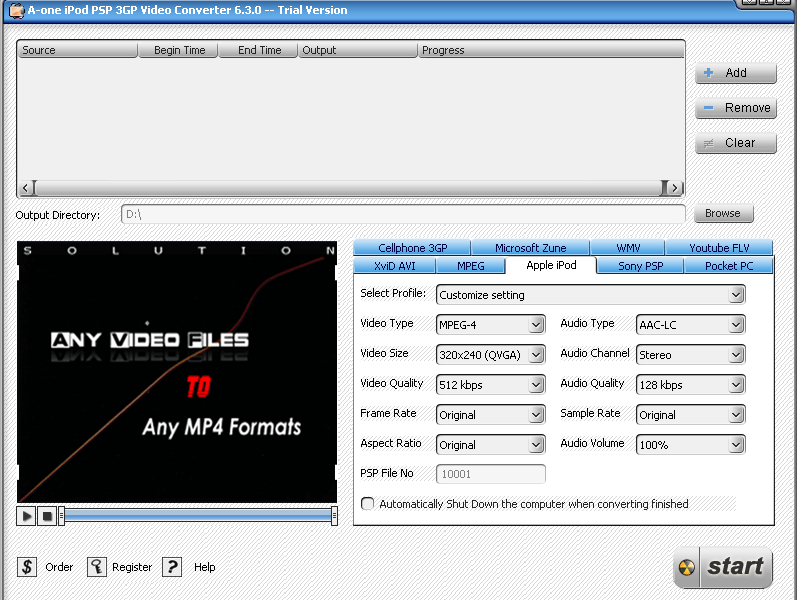Click the Add button with plus icon
Viewport: 797px width, 600px height.
coord(735,73)
